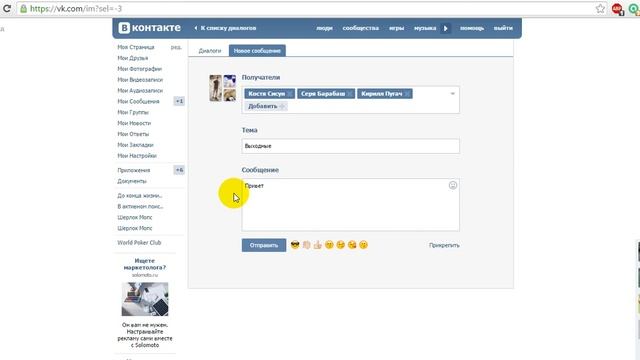Click the ВКонтакте logo
Viewport: 640px width, 360px height.
click(x=149, y=28)
